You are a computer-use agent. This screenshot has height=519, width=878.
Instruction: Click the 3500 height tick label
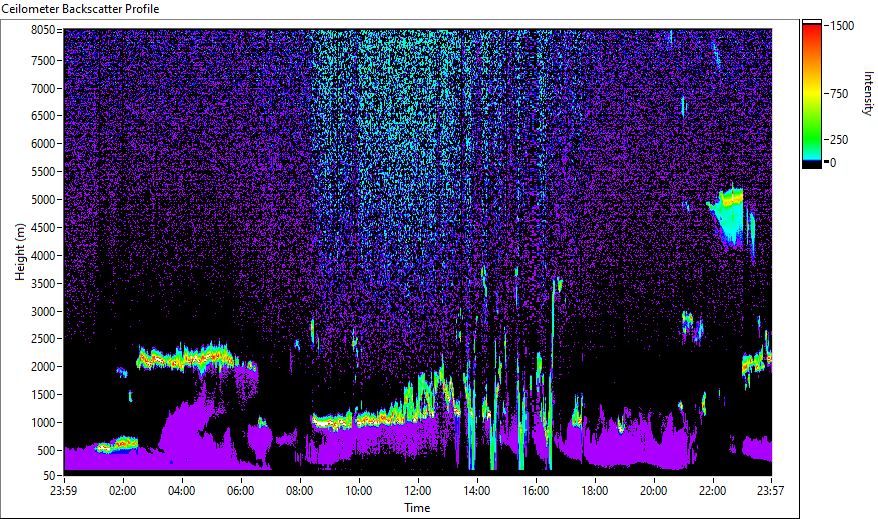tap(44, 284)
